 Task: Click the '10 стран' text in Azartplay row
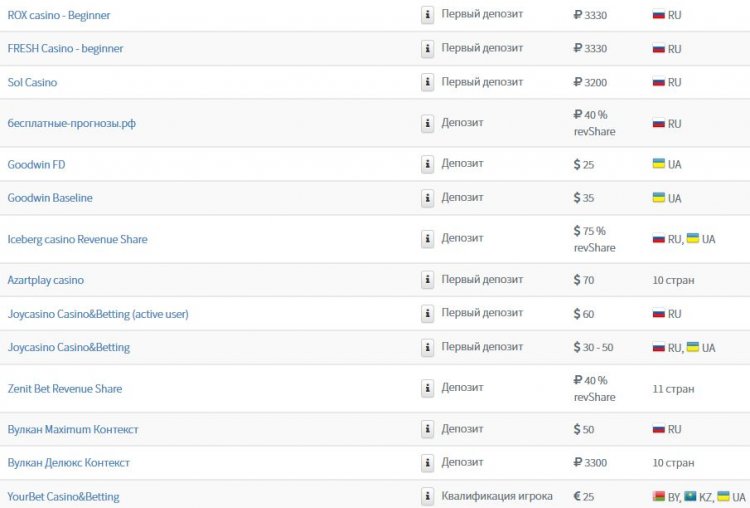tap(673, 280)
